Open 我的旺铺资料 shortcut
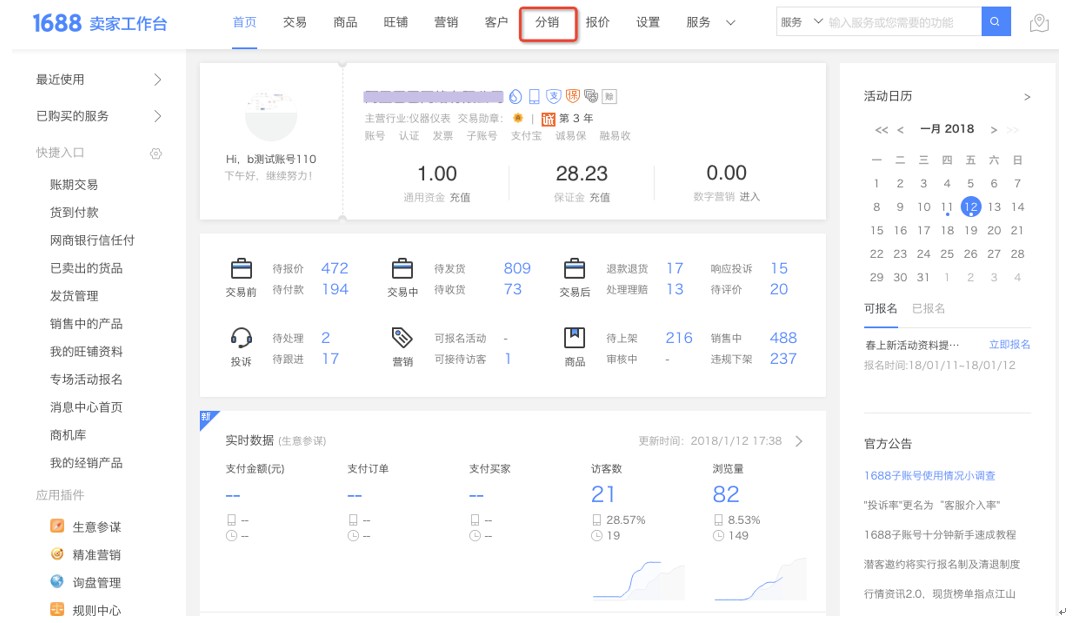Image resolution: width=1074 pixels, height=623 pixels. click(x=86, y=351)
